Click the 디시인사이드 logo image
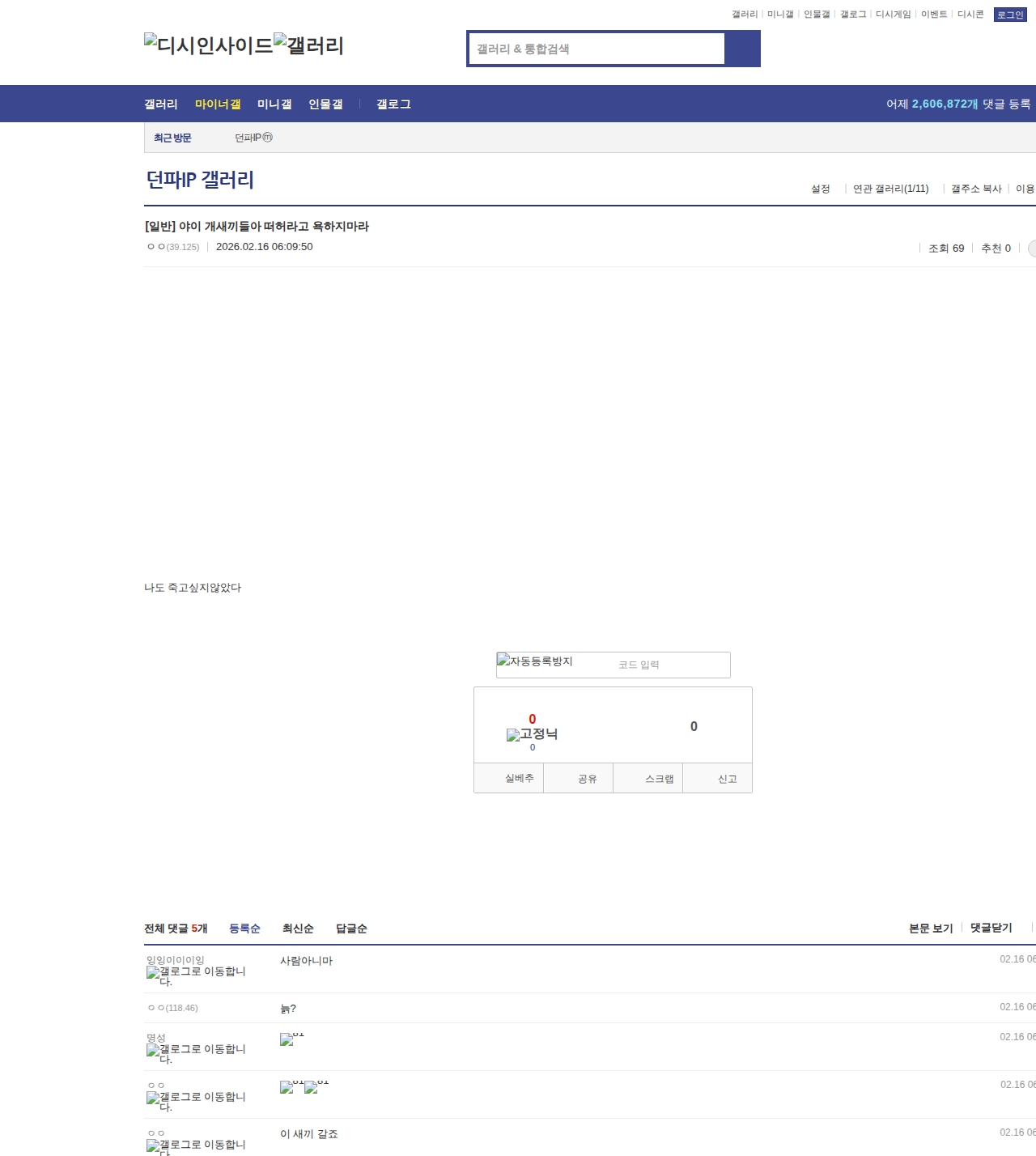Viewport: 1036px width, 1156px height. 208,45
